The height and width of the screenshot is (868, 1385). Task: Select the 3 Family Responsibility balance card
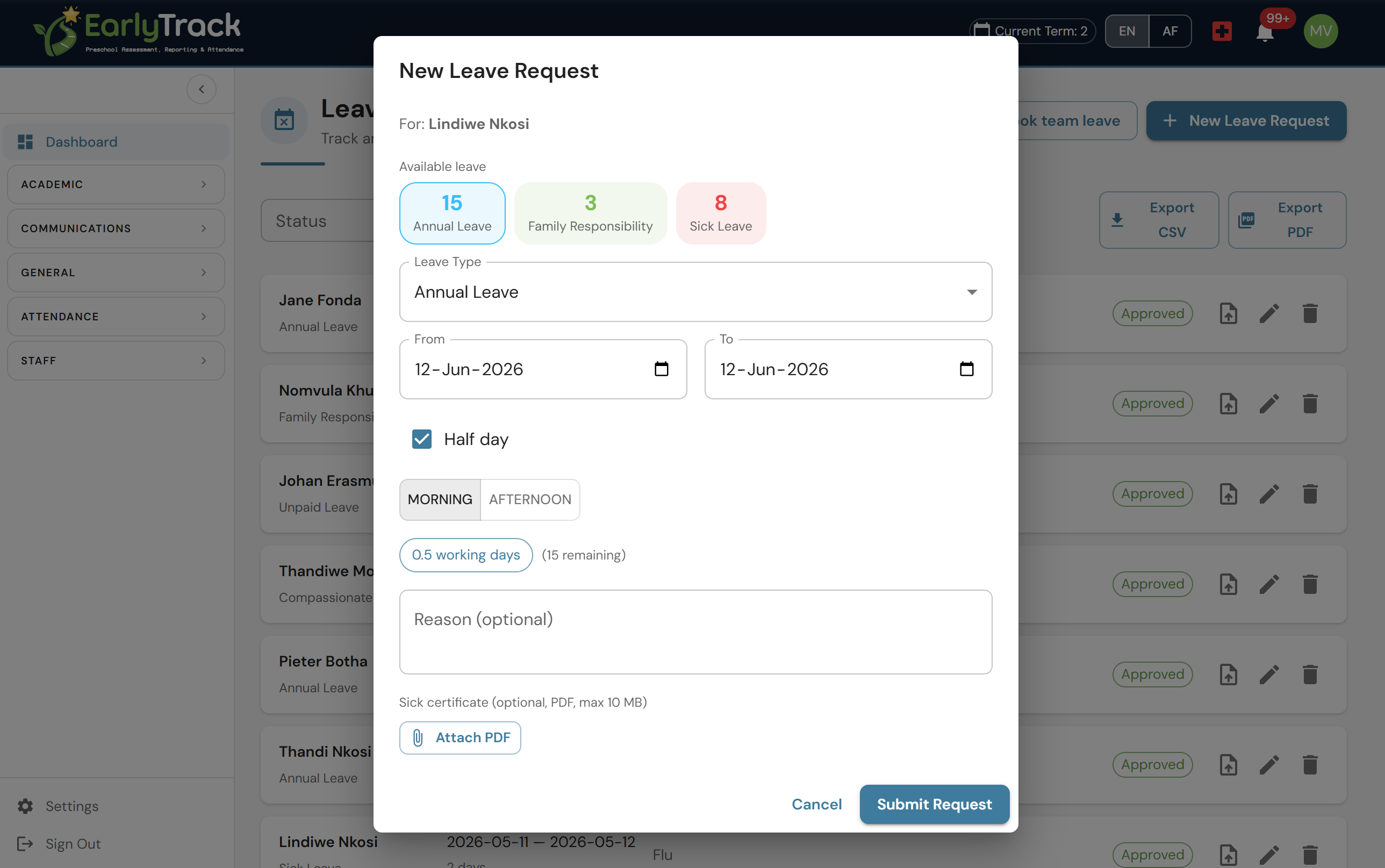pyautogui.click(x=590, y=213)
